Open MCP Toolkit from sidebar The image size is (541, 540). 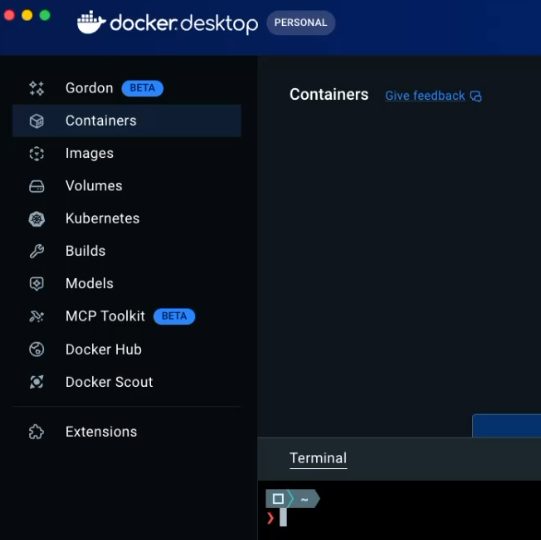tap(127, 316)
